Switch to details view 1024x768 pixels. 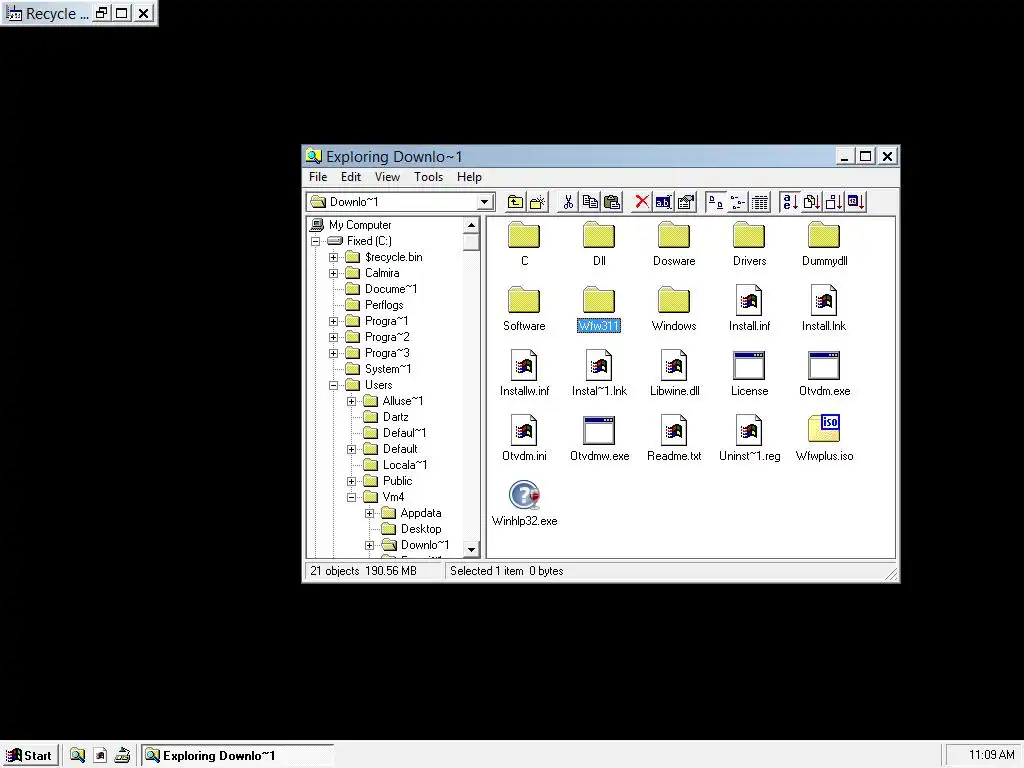760,202
